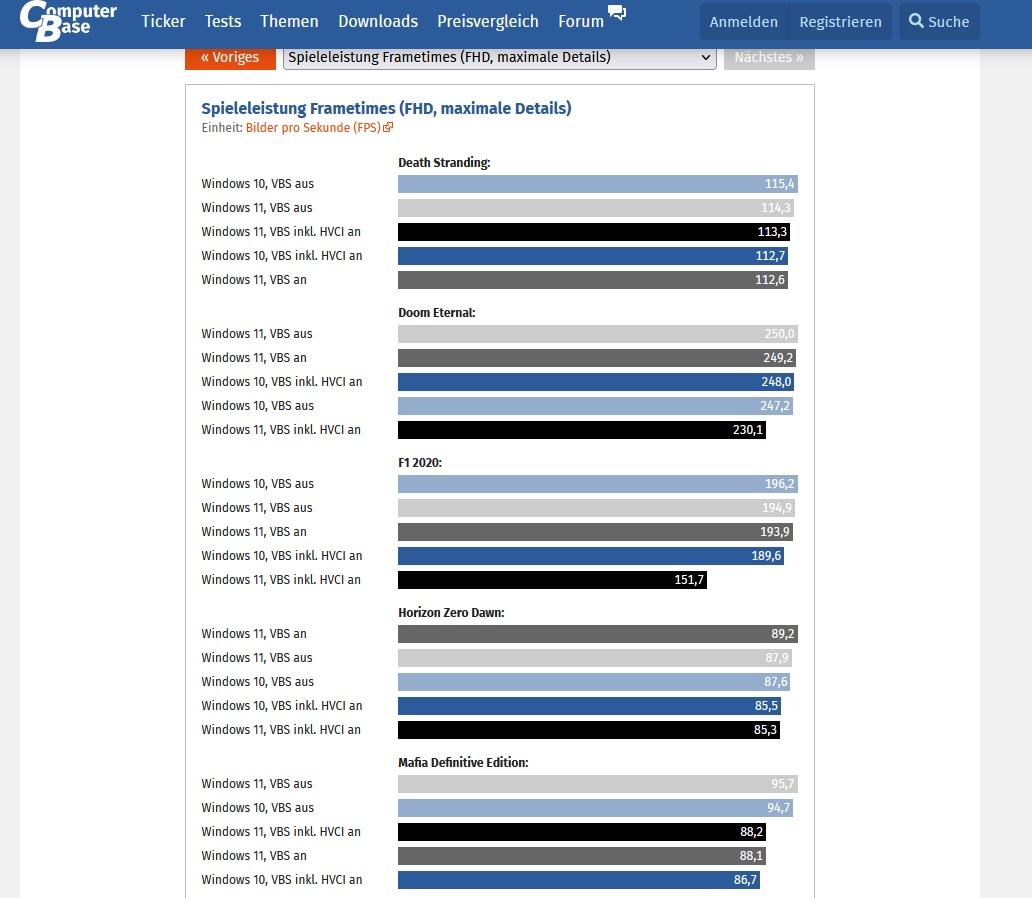The image size is (1032, 898).
Task: Click Mafia label Windows 10, VBS inkl. HVCI an
Action: click(282, 880)
